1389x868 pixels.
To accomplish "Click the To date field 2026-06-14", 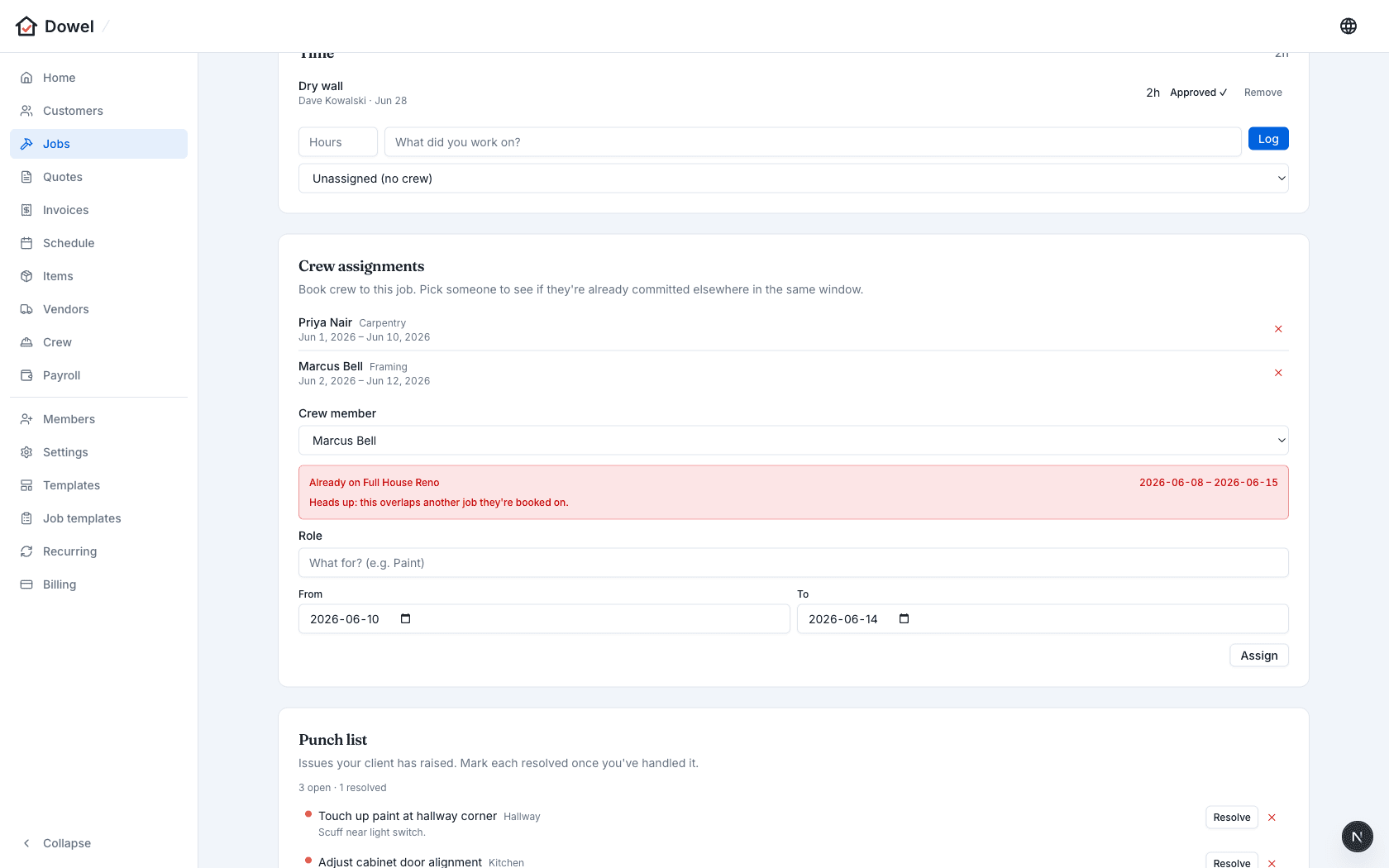I will click(1043, 619).
